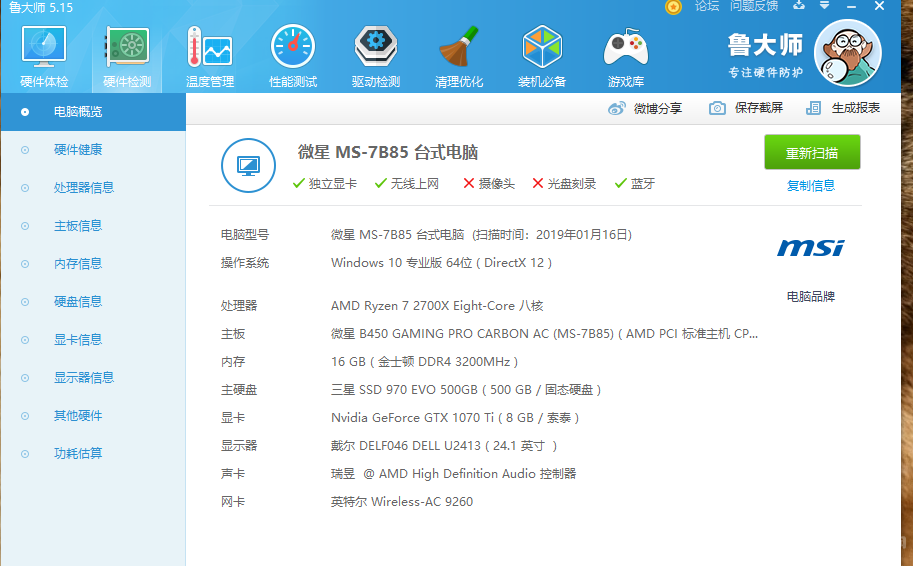
Task: Select 硬件健康 in the sidebar
Action: (93, 150)
